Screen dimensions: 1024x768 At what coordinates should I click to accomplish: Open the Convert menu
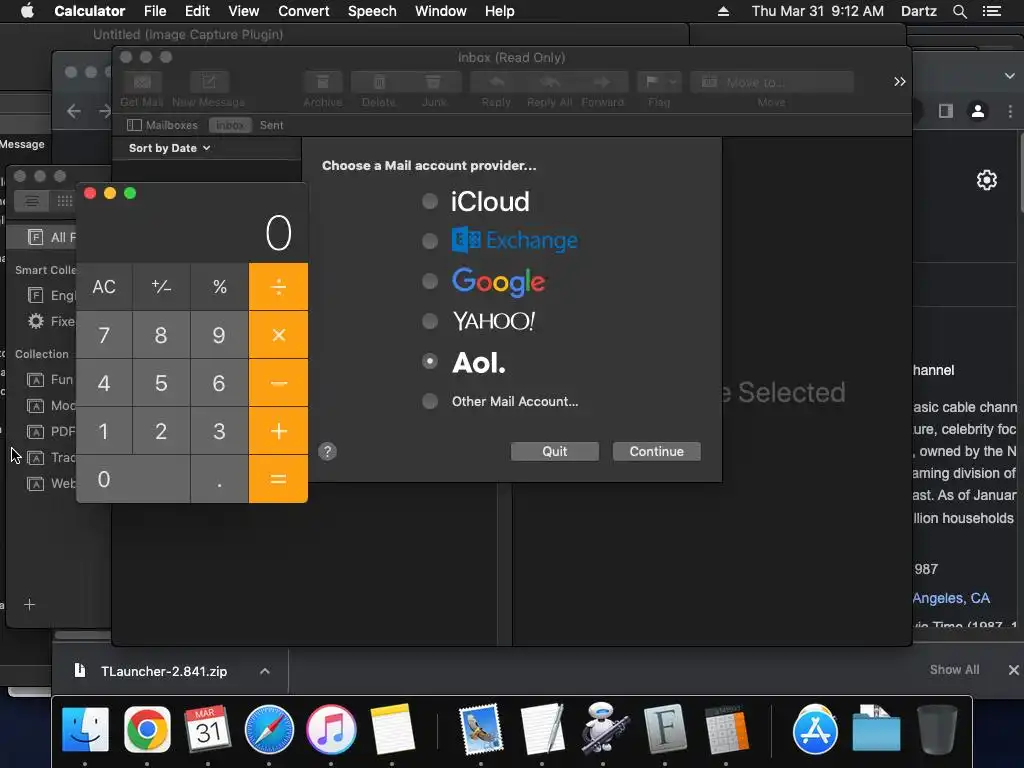click(x=304, y=11)
